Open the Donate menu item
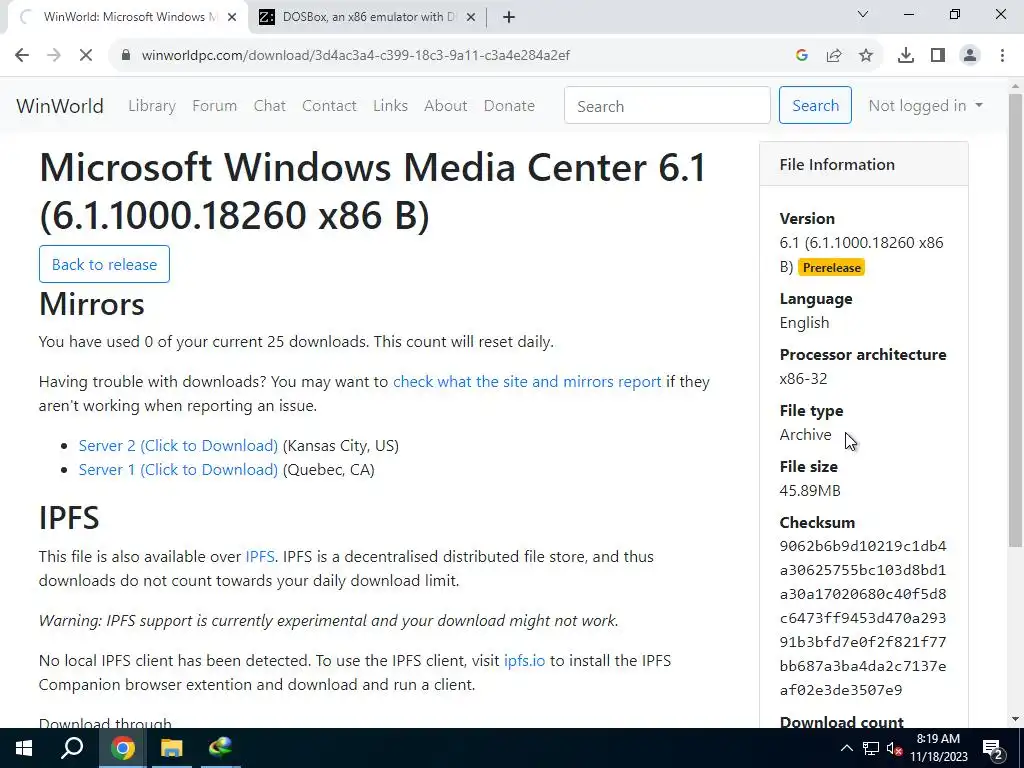 [x=509, y=106]
